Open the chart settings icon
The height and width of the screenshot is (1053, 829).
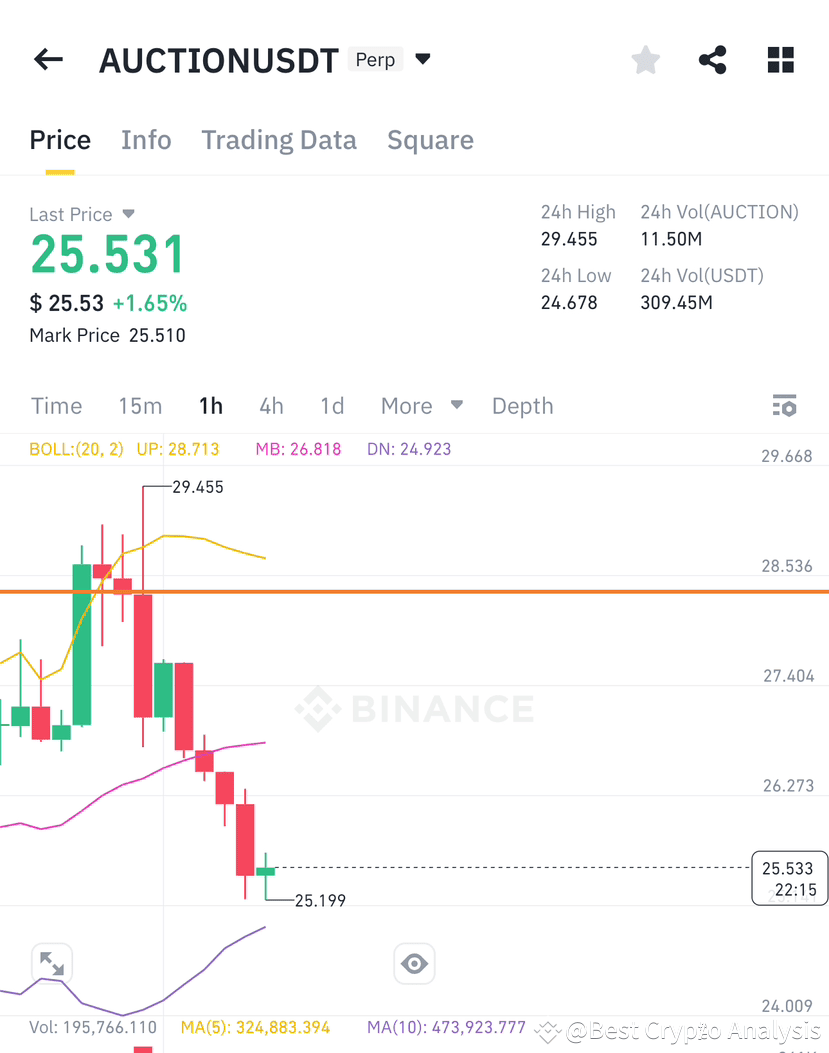pyautogui.click(x=785, y=405)
